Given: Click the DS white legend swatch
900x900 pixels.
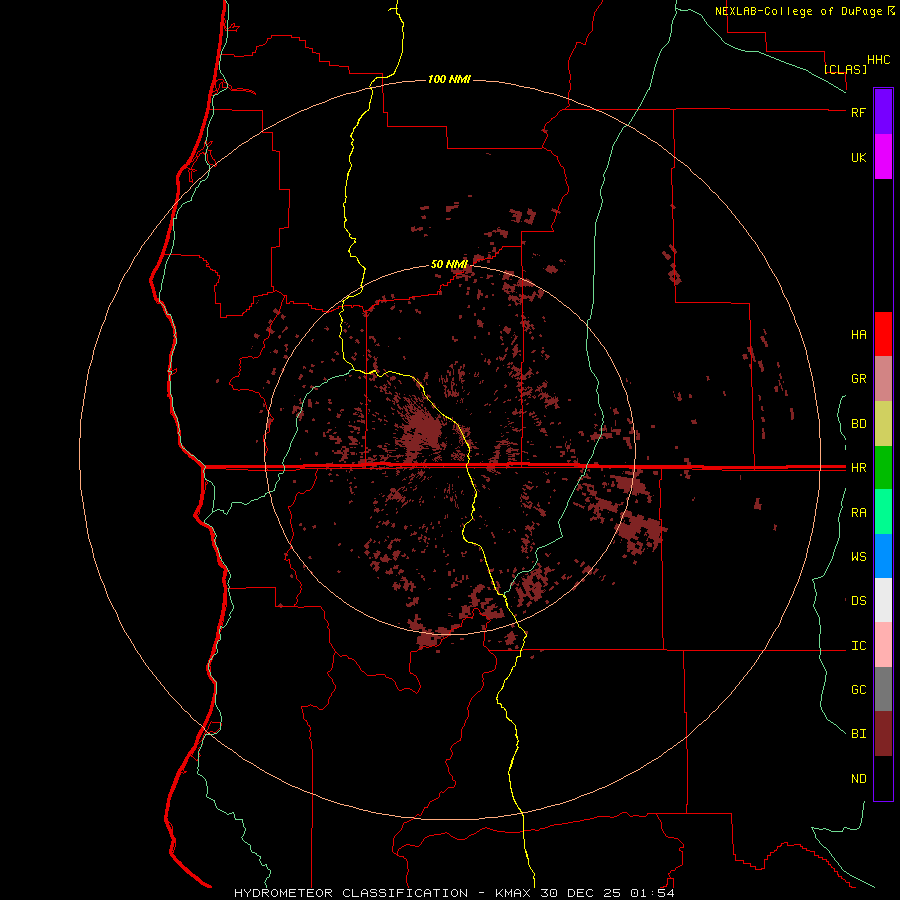Looking at the screenshot, I should pos(883,600).
